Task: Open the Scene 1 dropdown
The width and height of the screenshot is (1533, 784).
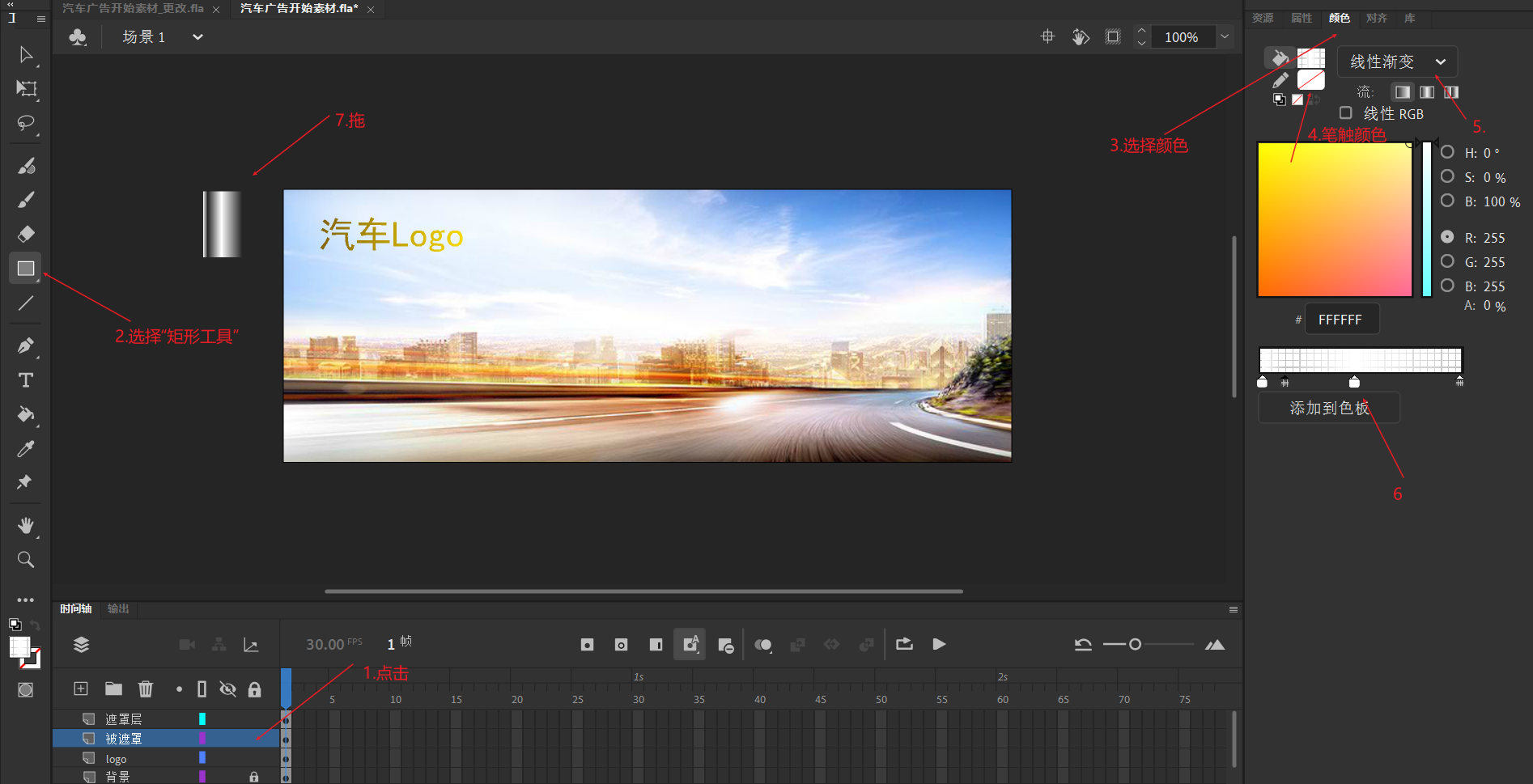Action: 197,37
